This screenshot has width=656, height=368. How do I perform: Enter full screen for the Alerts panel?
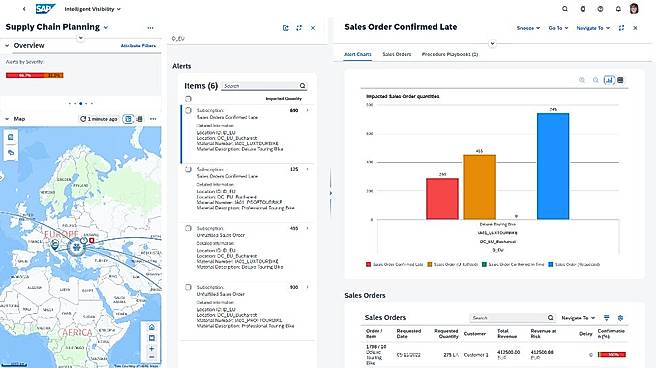tap(299, 28)
